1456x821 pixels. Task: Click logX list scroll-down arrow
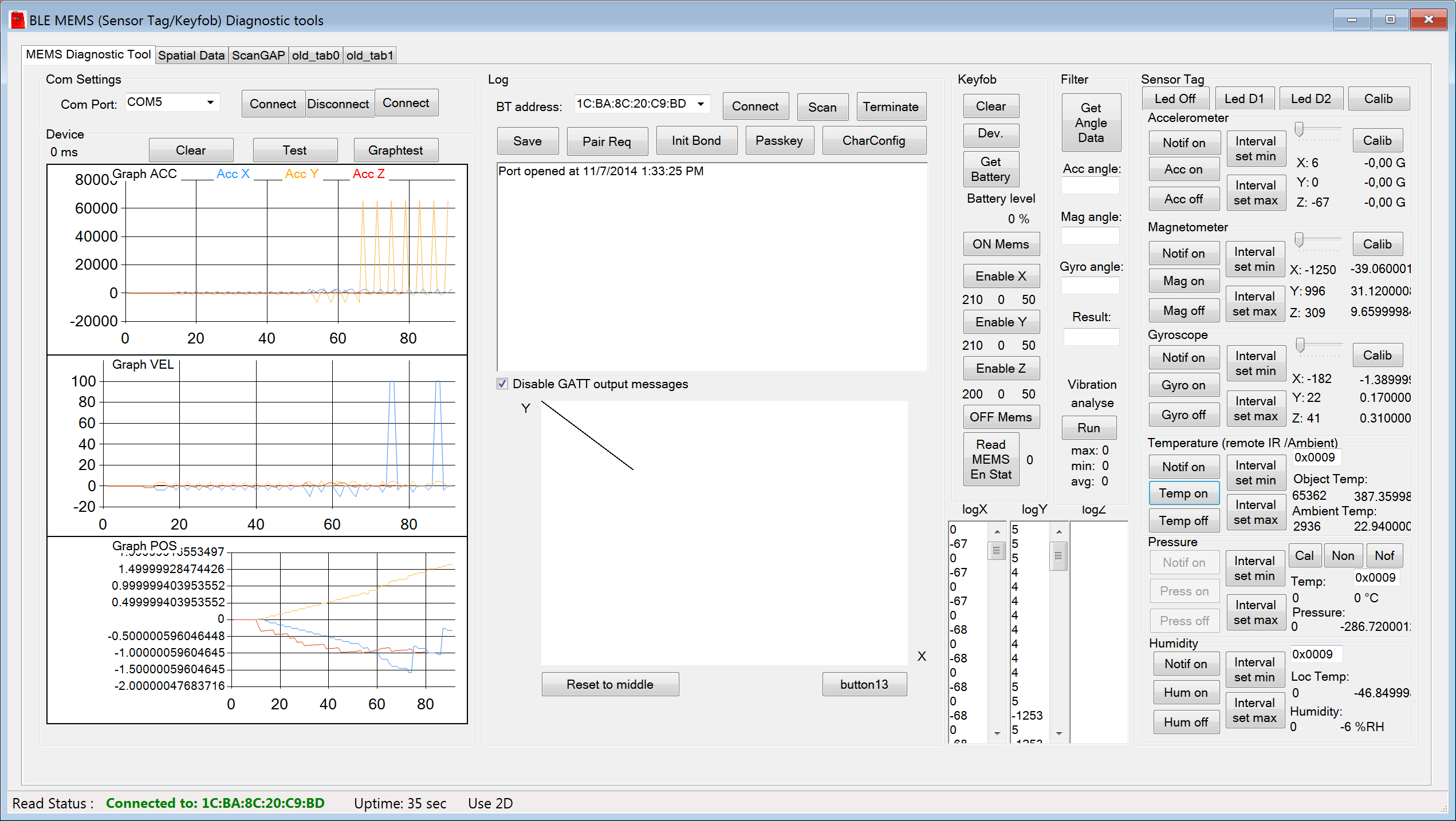pos(997,733)
